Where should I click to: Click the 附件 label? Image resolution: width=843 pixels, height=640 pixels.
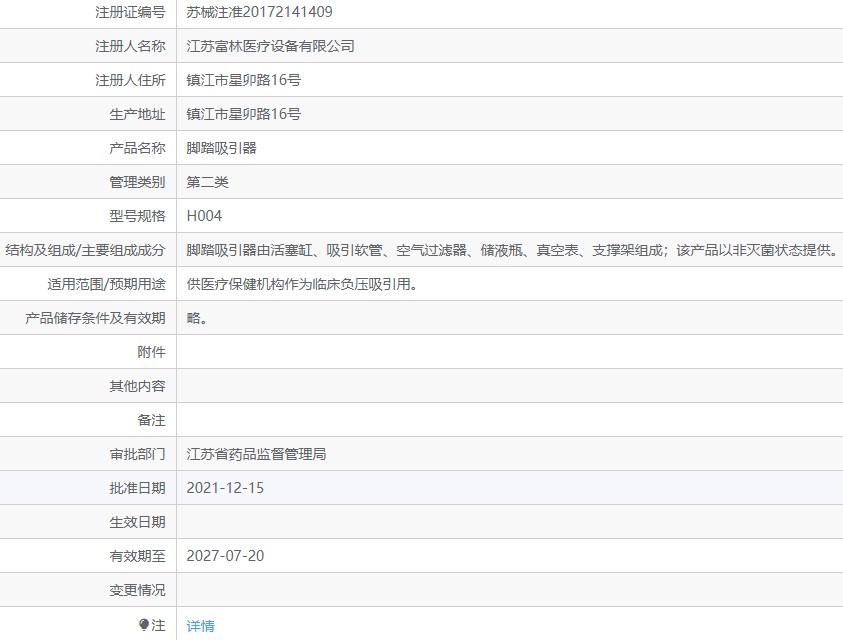(x=152, y=352)
